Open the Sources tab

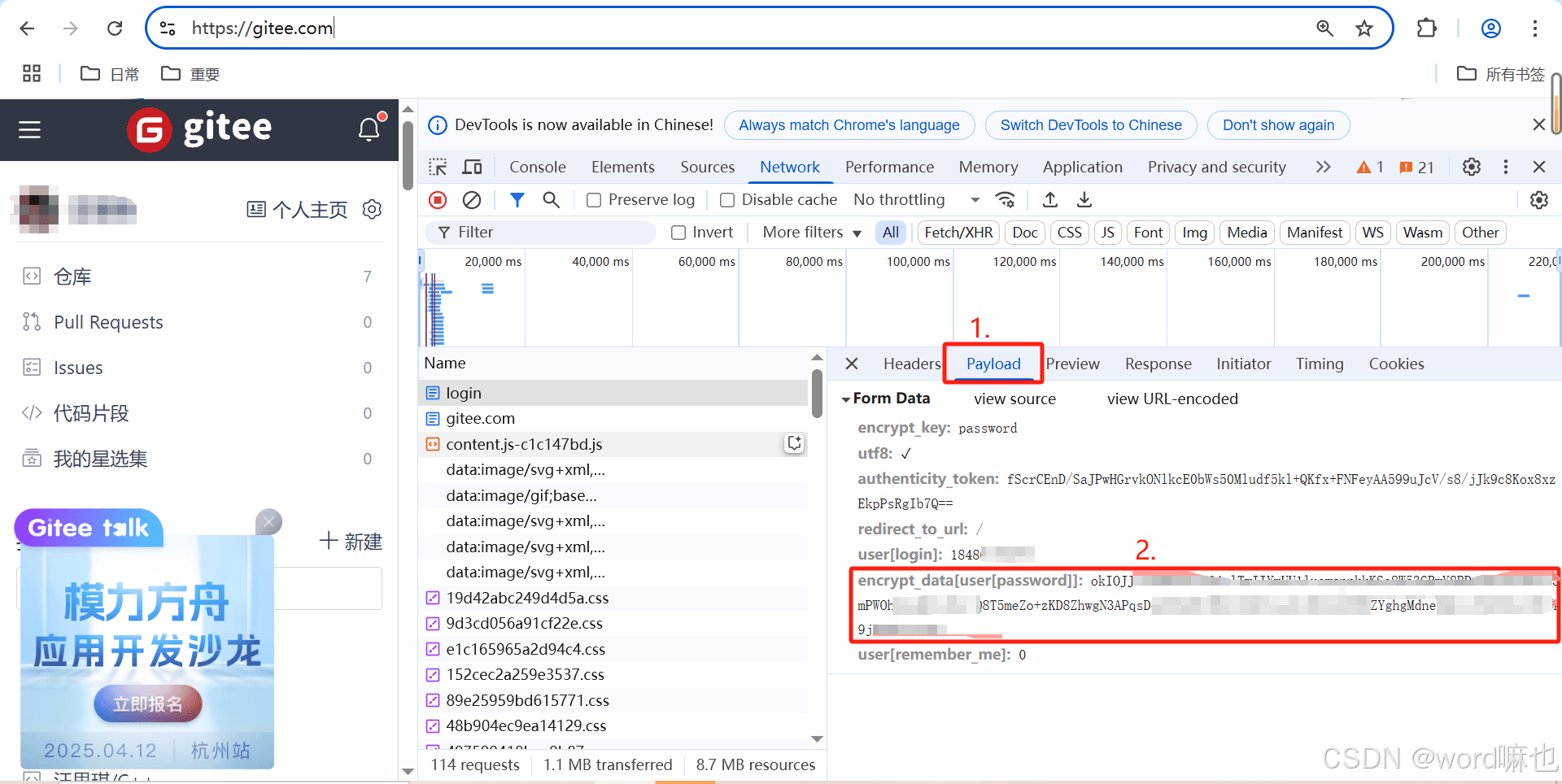coord(707,167)
